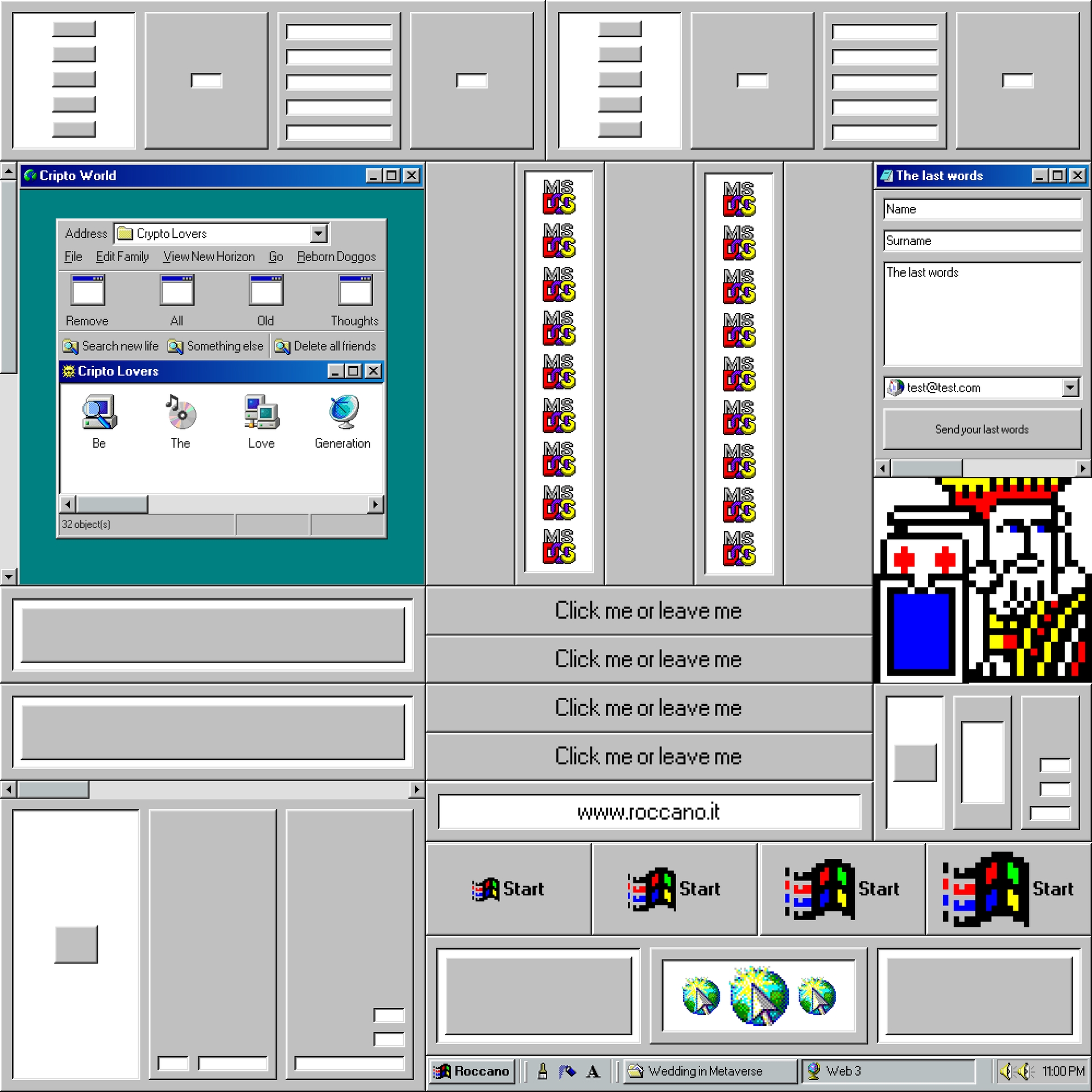The image size is (1092, 1092).
Task: Open the Love network computers icon
Action: click(261, 412)
